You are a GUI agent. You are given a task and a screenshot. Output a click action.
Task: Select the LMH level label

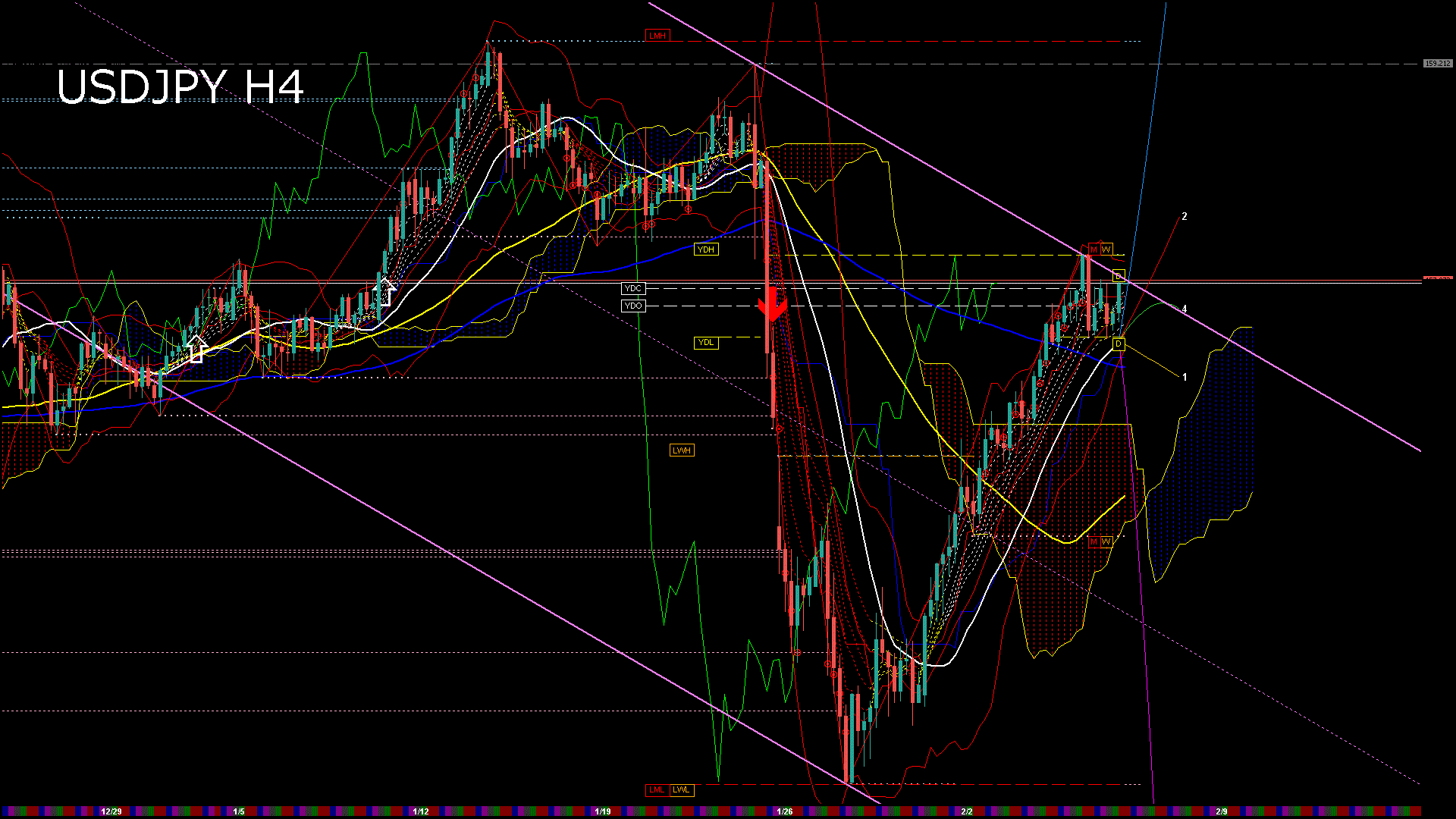657,36
